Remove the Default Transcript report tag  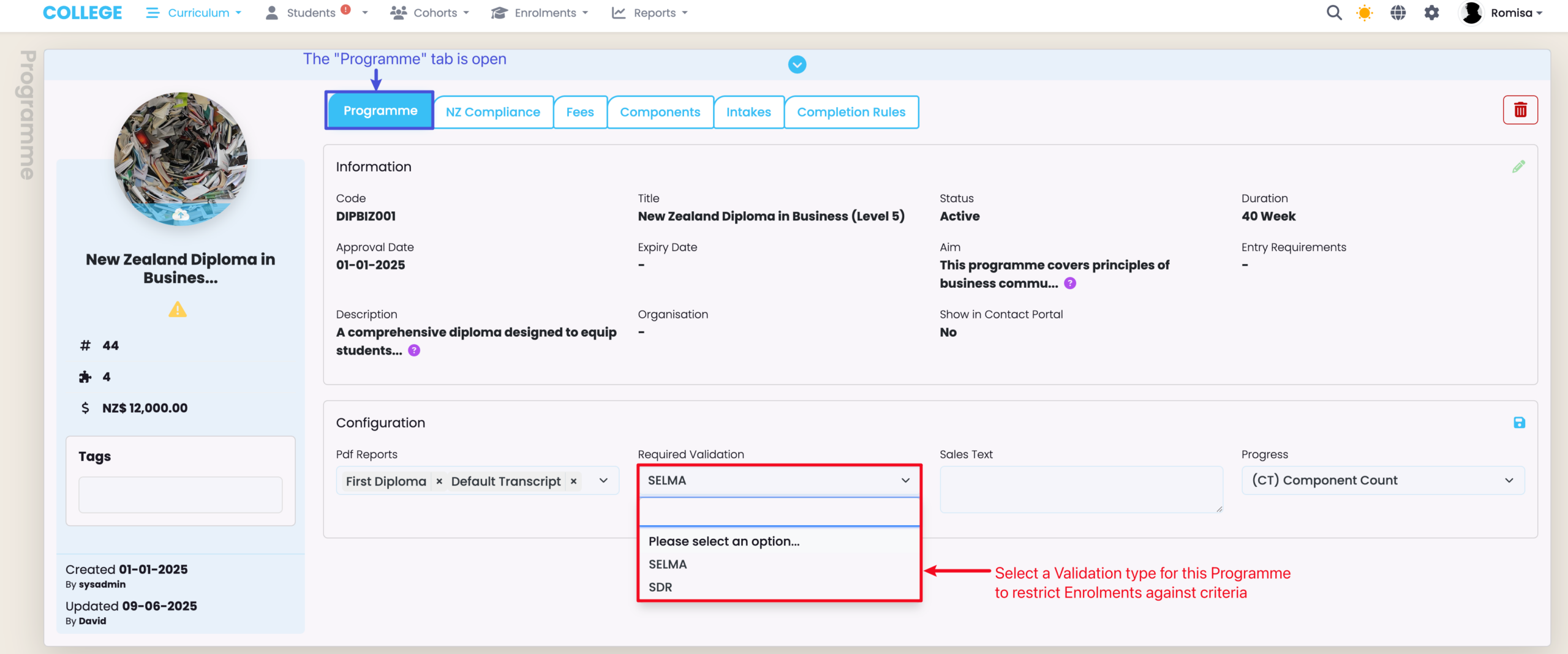[x=573, y=481]
